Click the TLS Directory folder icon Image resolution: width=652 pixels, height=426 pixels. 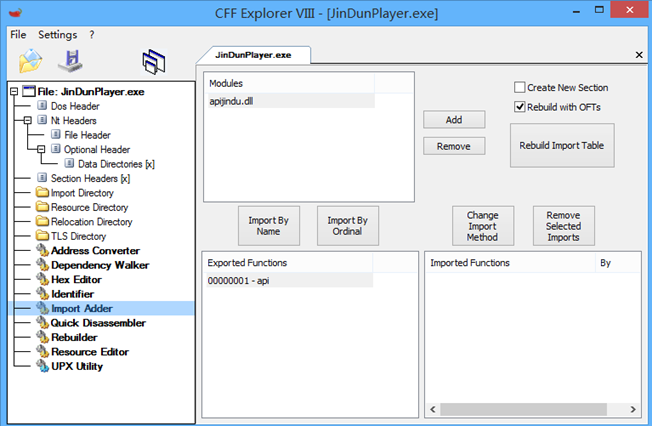click(42, 235)
